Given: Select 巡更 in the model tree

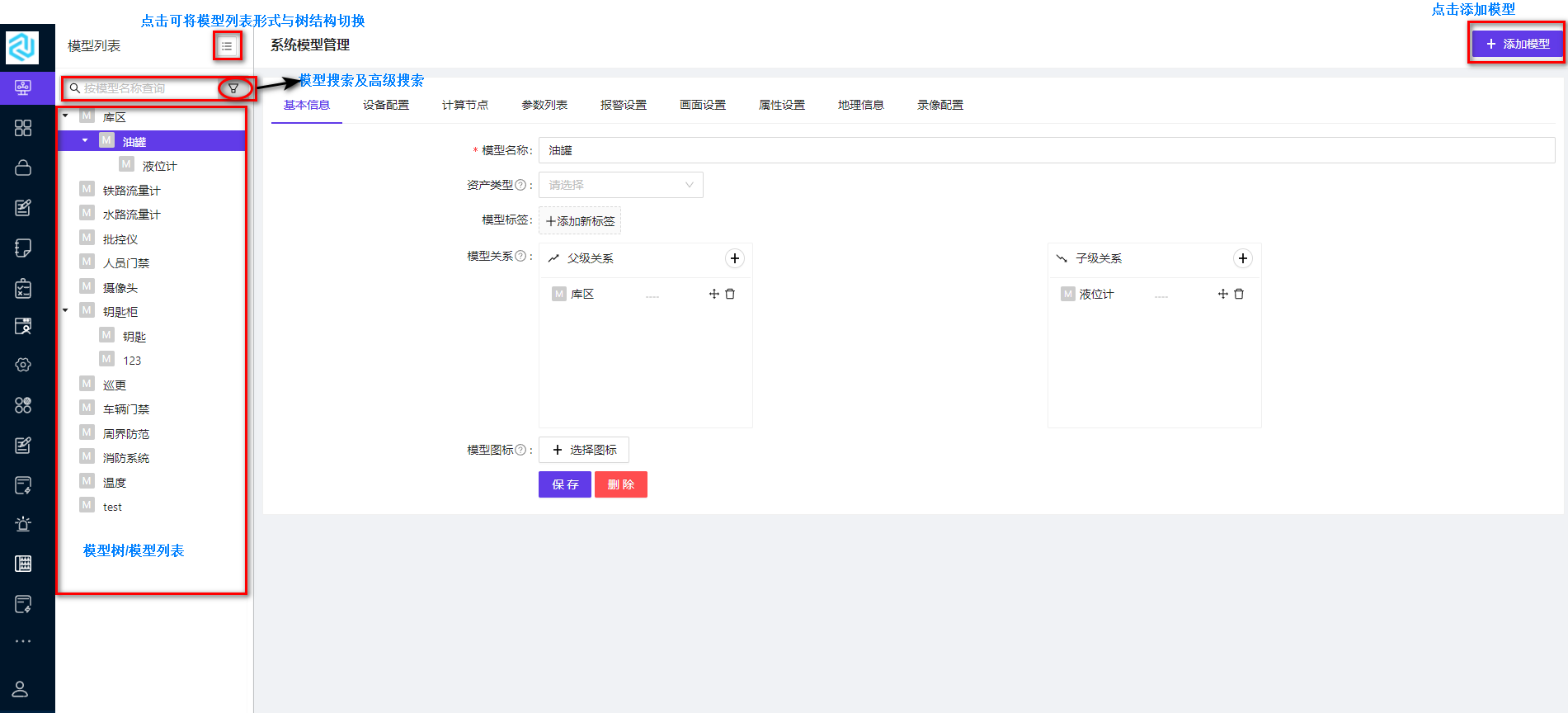Looking at the screenshot, I should point(115,385).
